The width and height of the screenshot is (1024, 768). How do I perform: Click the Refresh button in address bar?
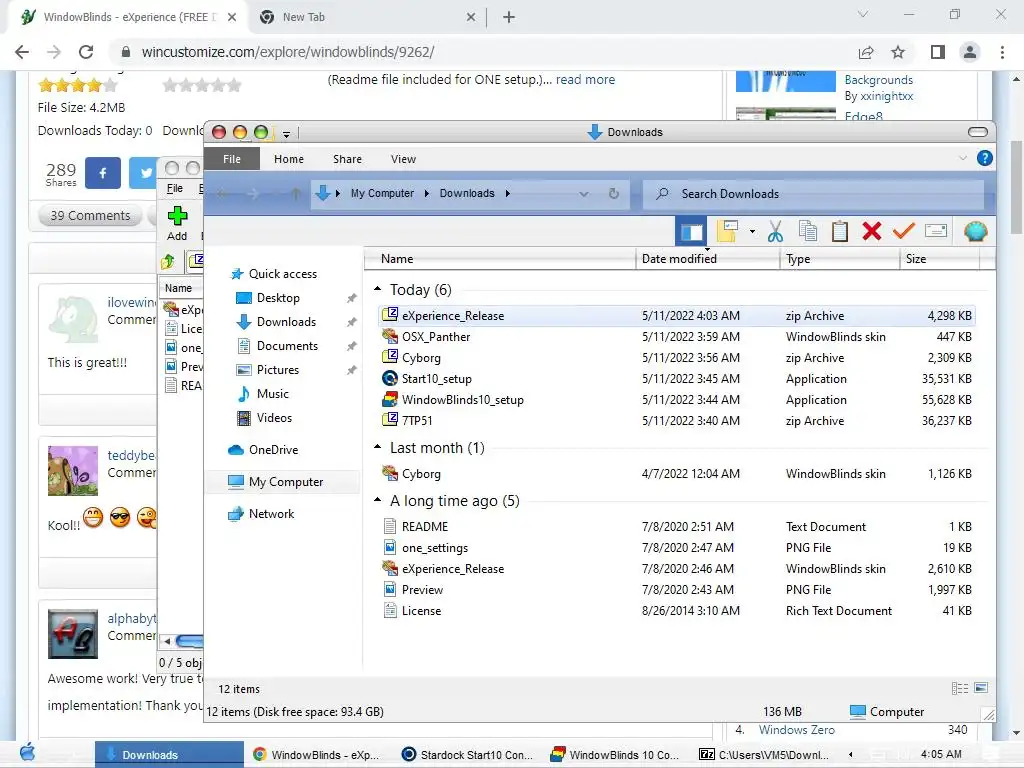(614, 193)
